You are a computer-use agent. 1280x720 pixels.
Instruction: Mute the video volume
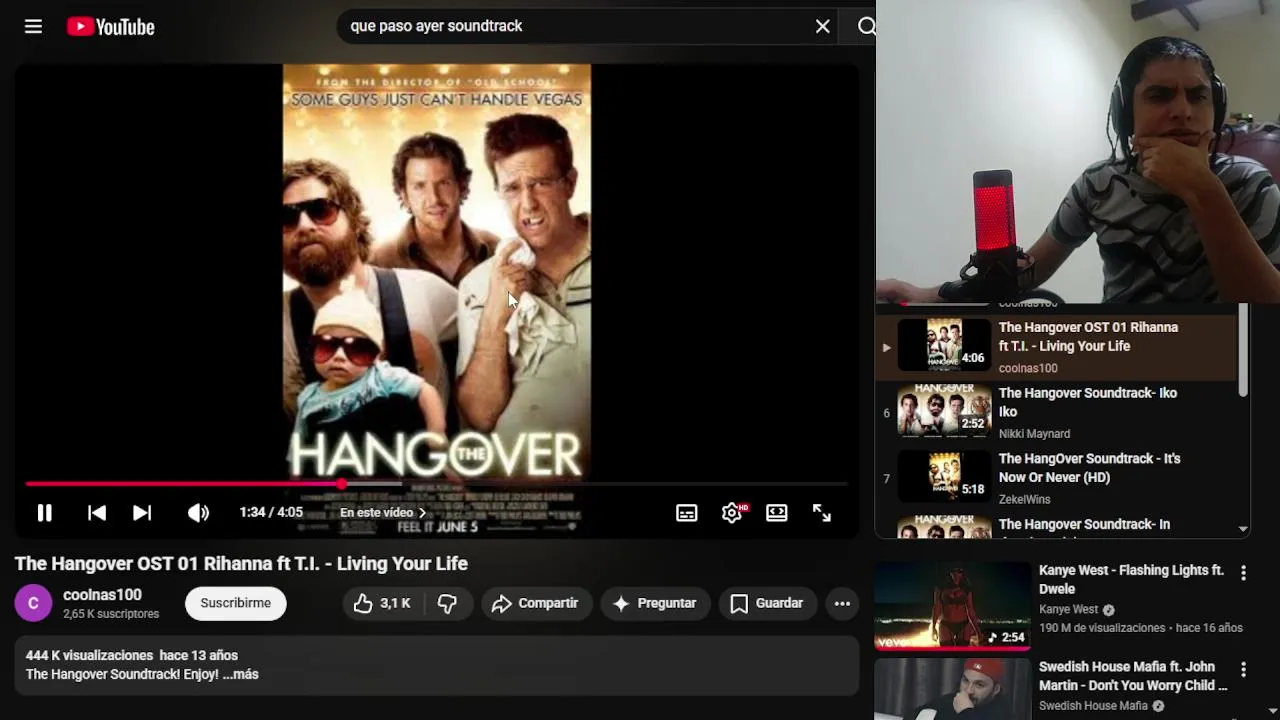pyautogui.click(x=198, y=513)
